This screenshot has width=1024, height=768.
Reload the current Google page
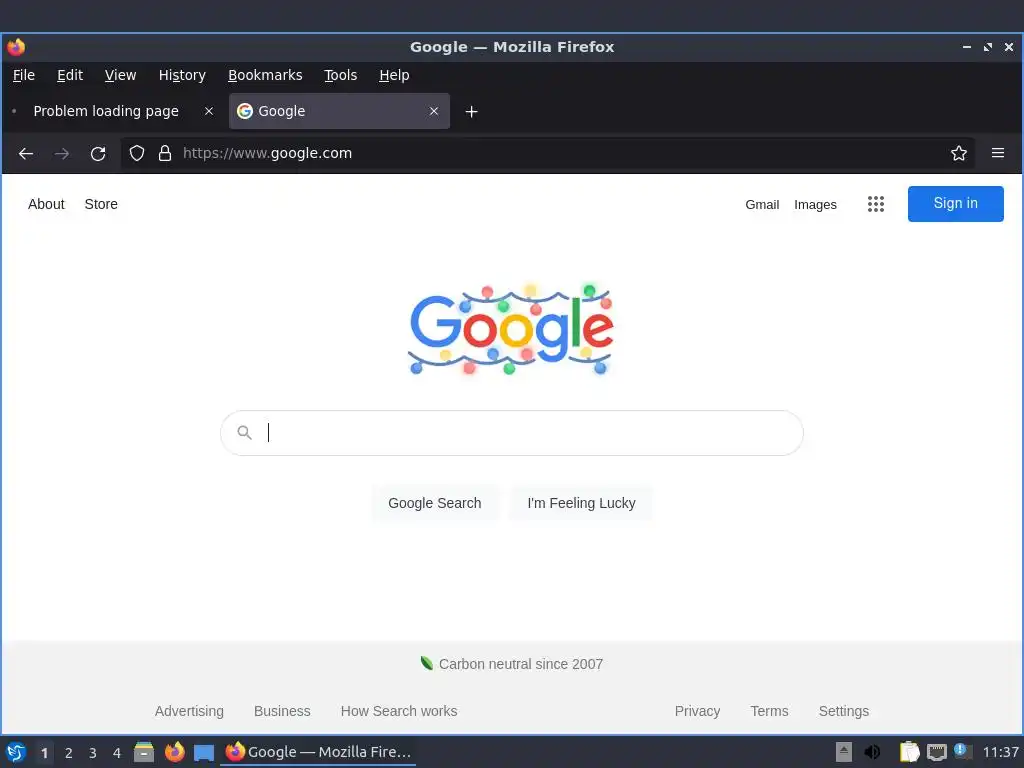[x=98, y=153]
